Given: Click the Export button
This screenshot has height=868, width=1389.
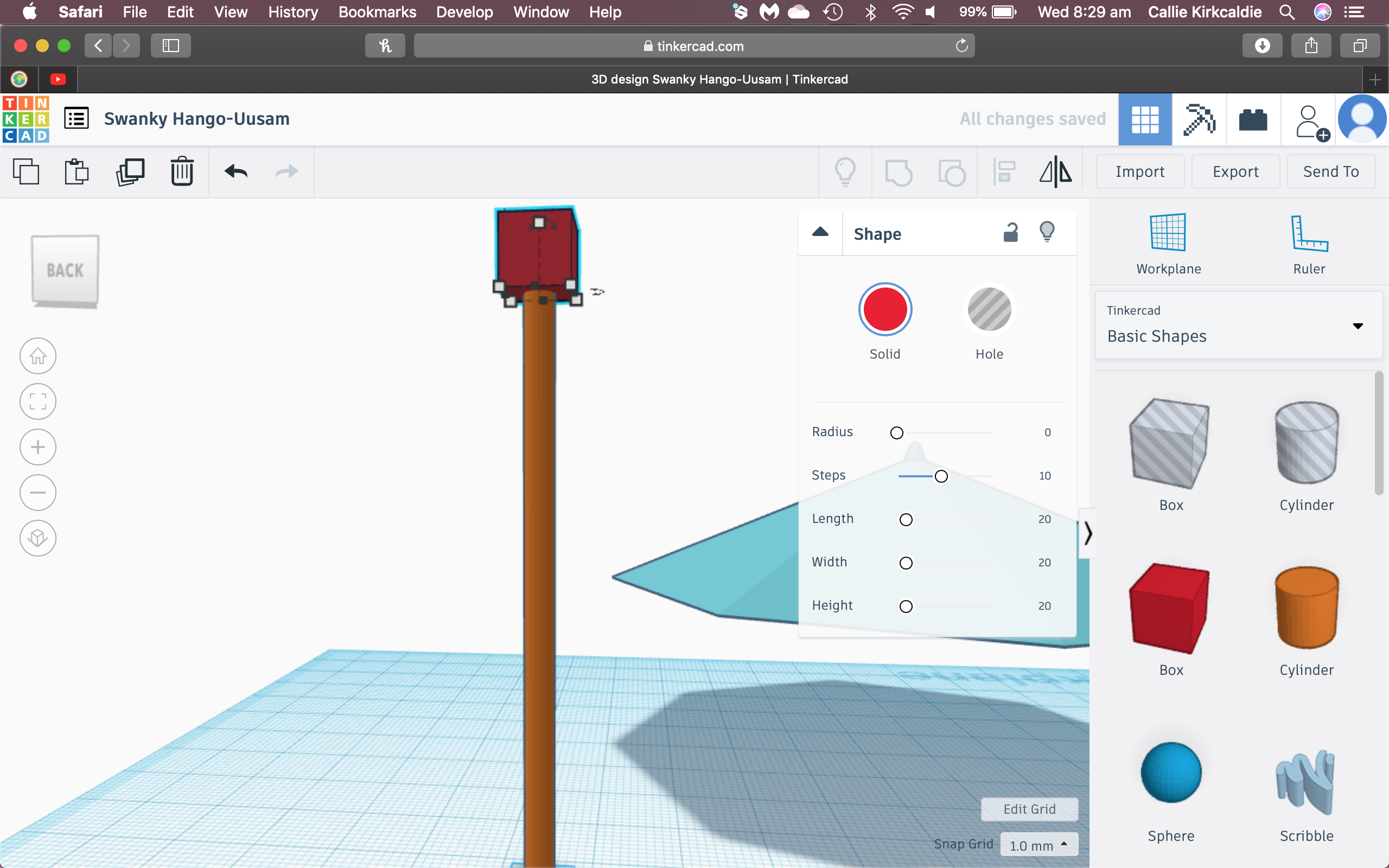Looking at the screenshot, I should point(1235,171).
